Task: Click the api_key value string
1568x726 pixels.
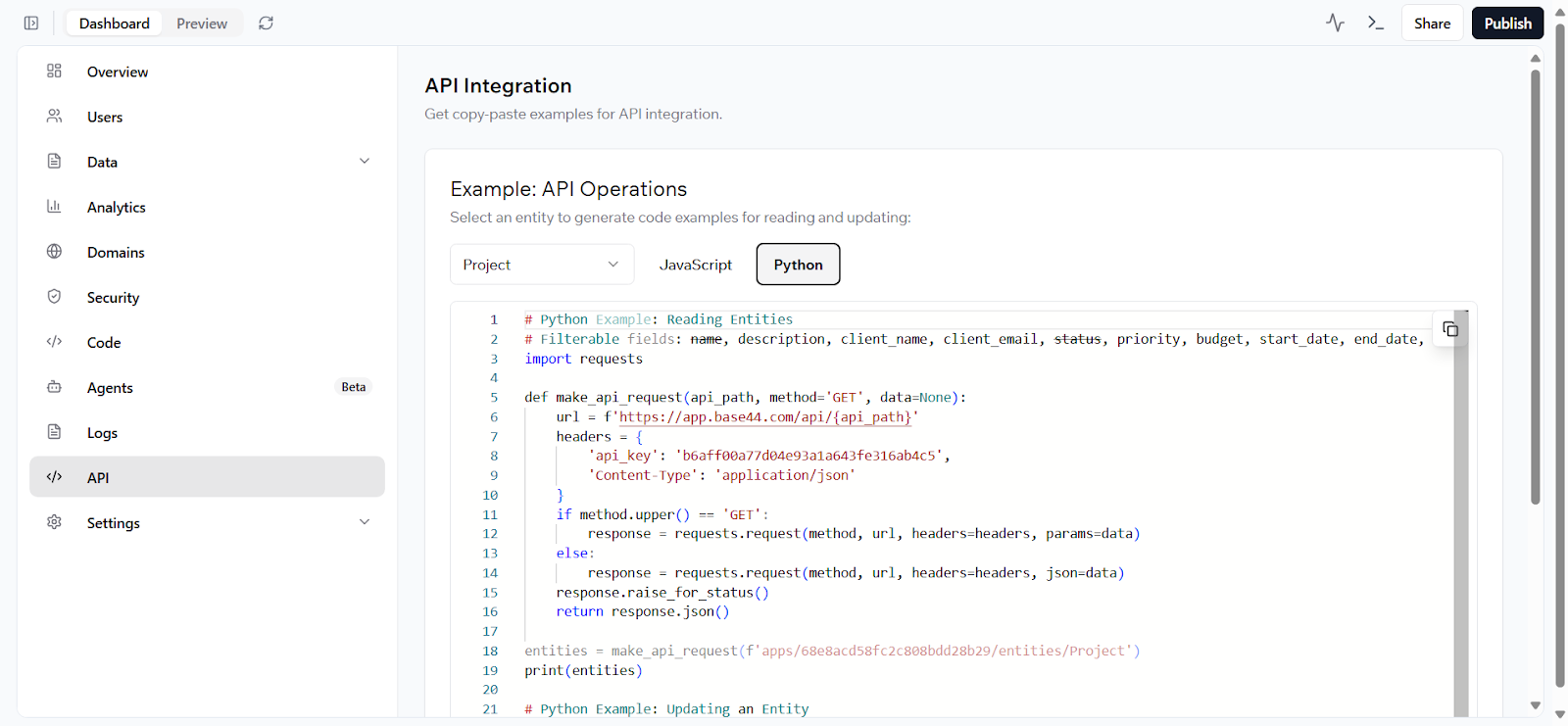Action: click(808, 456)
